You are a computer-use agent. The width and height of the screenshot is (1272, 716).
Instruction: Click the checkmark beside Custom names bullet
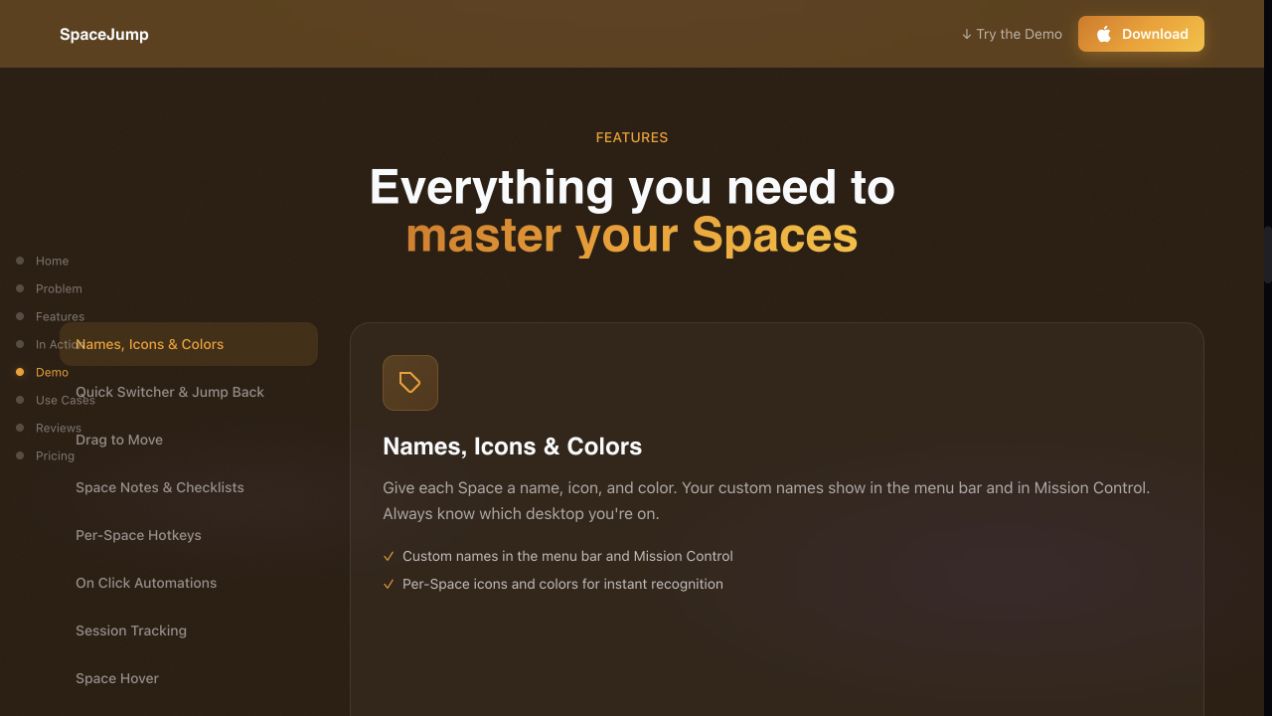[x=389, y=556]
